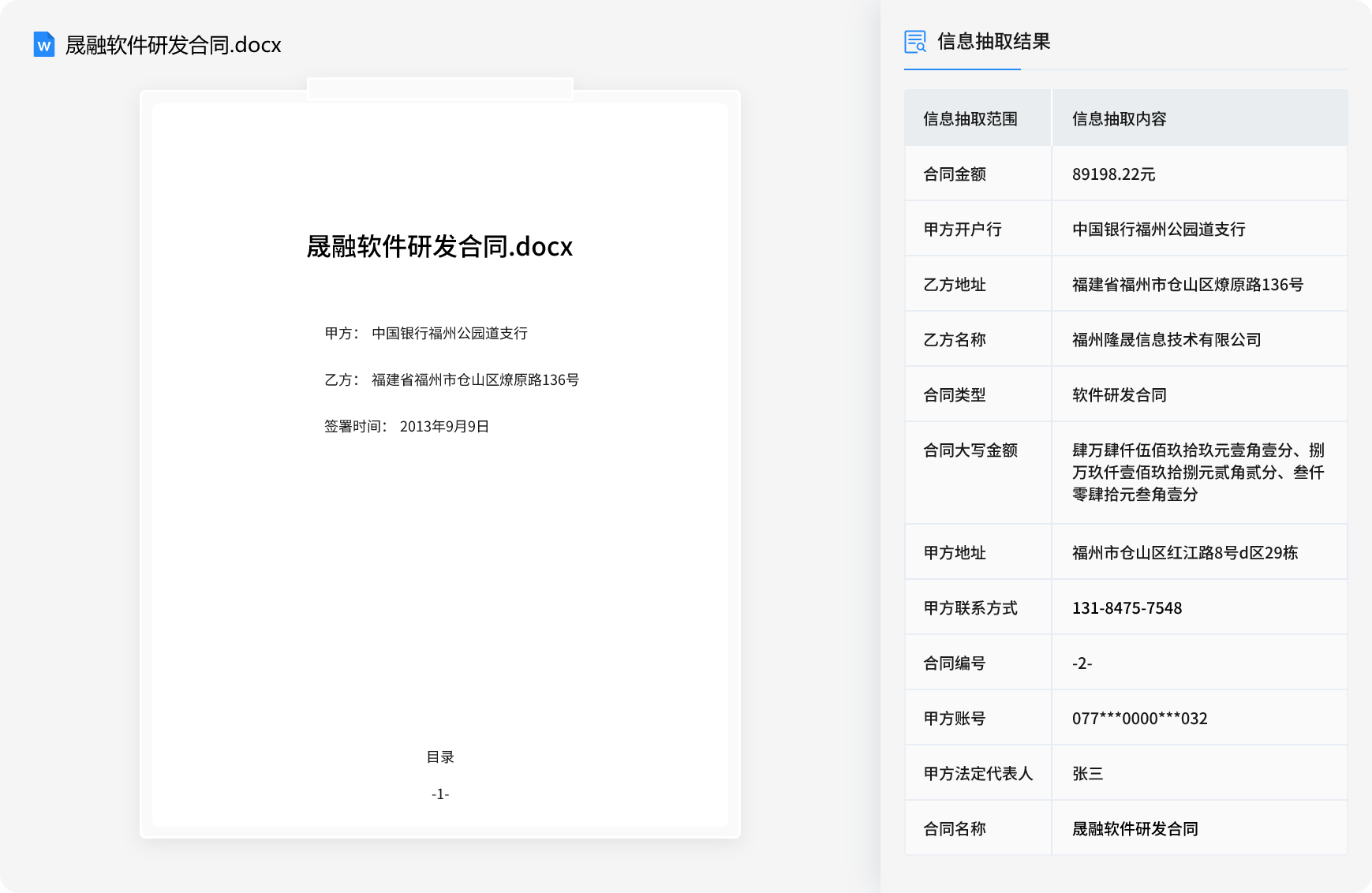Click the page number -1- in the document
The image size is (1372, 893).
tap(440, 794)
